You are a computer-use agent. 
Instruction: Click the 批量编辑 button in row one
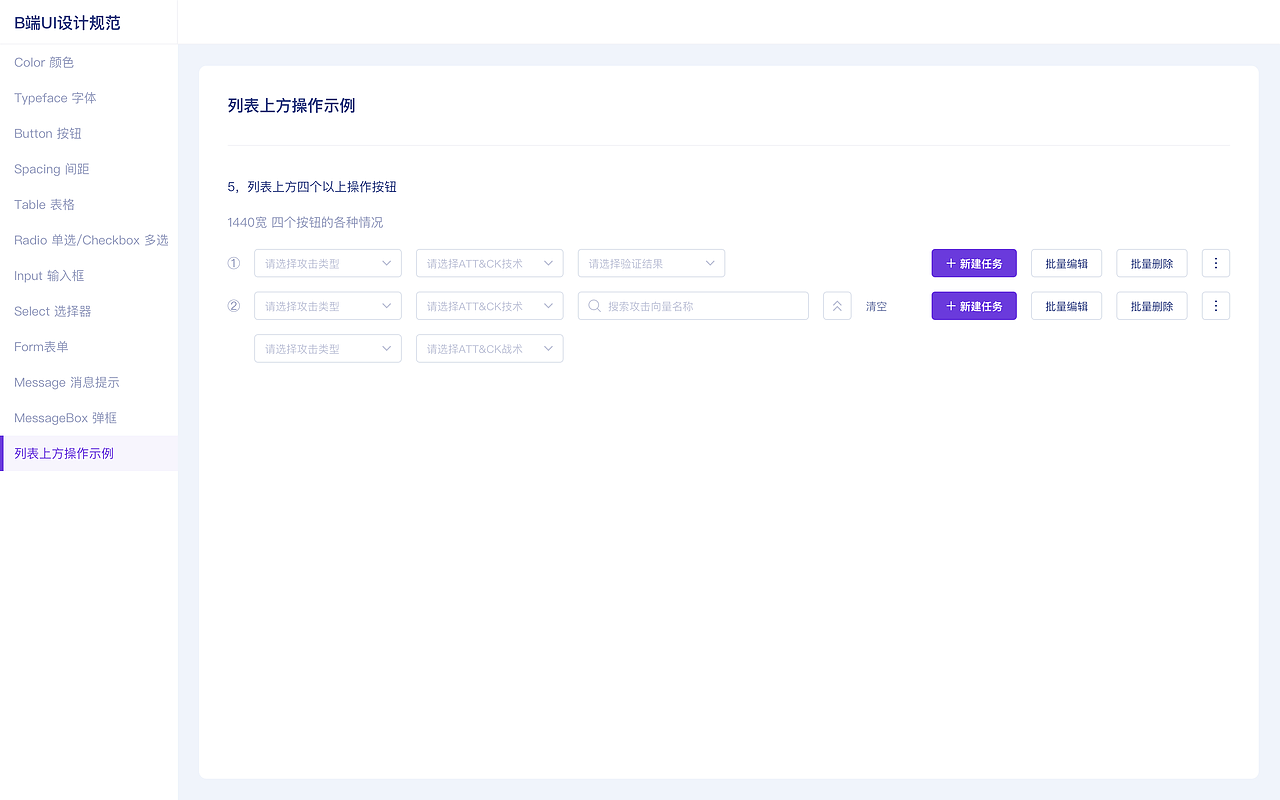1066,263
